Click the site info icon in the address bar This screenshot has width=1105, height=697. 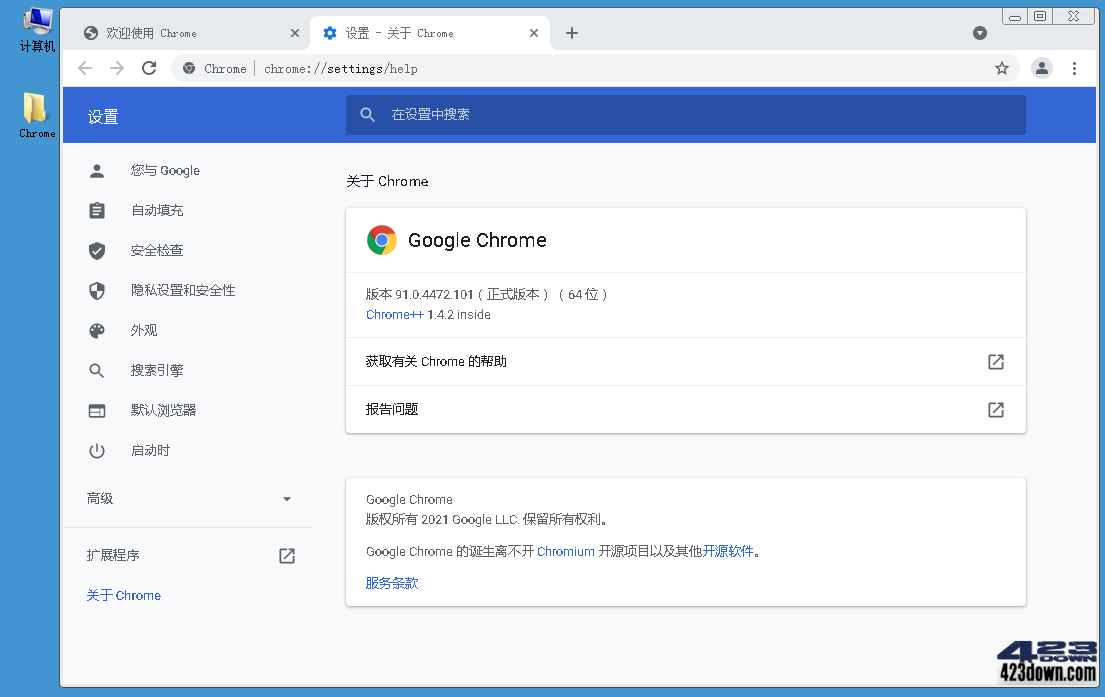(189, 68)
